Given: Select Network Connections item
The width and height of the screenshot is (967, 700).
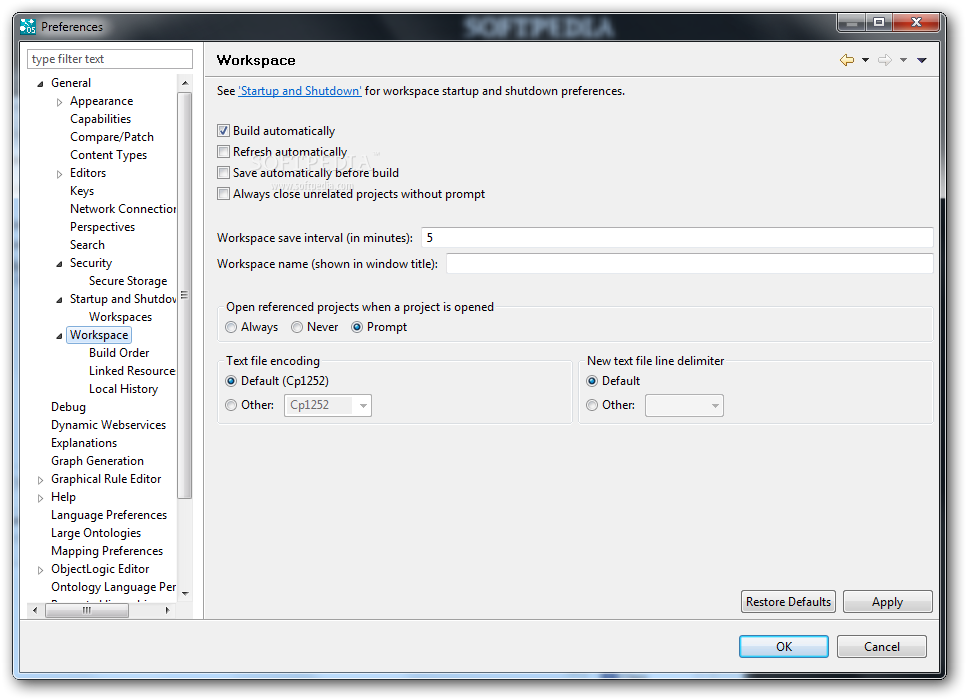Looking at the screenshot, I should (x=123, y=209).
